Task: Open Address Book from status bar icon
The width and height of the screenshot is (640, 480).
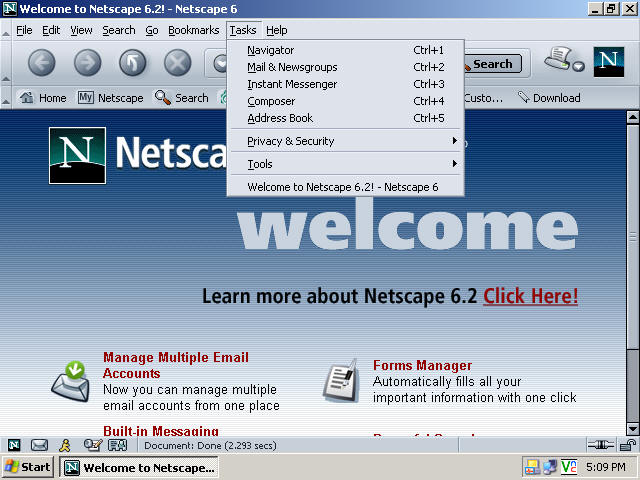Action: click(118, 445)
